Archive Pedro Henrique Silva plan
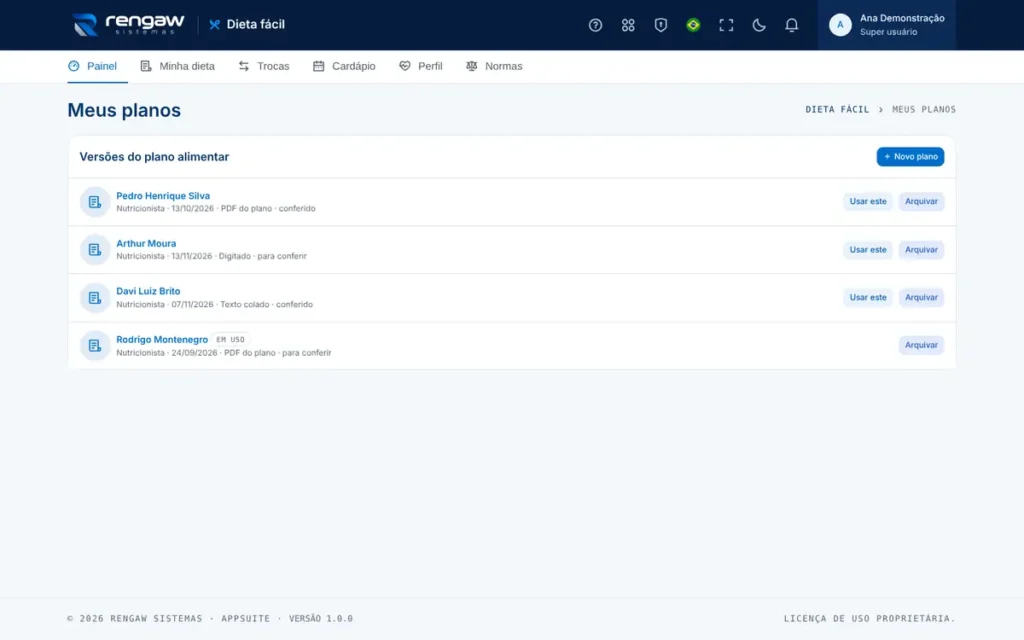1024x640 pixels. [x=921, y=202]
